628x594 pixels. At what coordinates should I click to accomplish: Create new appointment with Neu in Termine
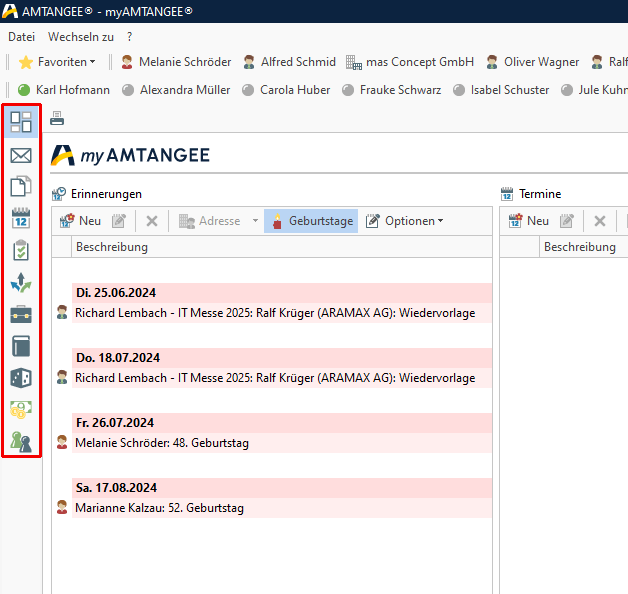(x=528, y=221)
